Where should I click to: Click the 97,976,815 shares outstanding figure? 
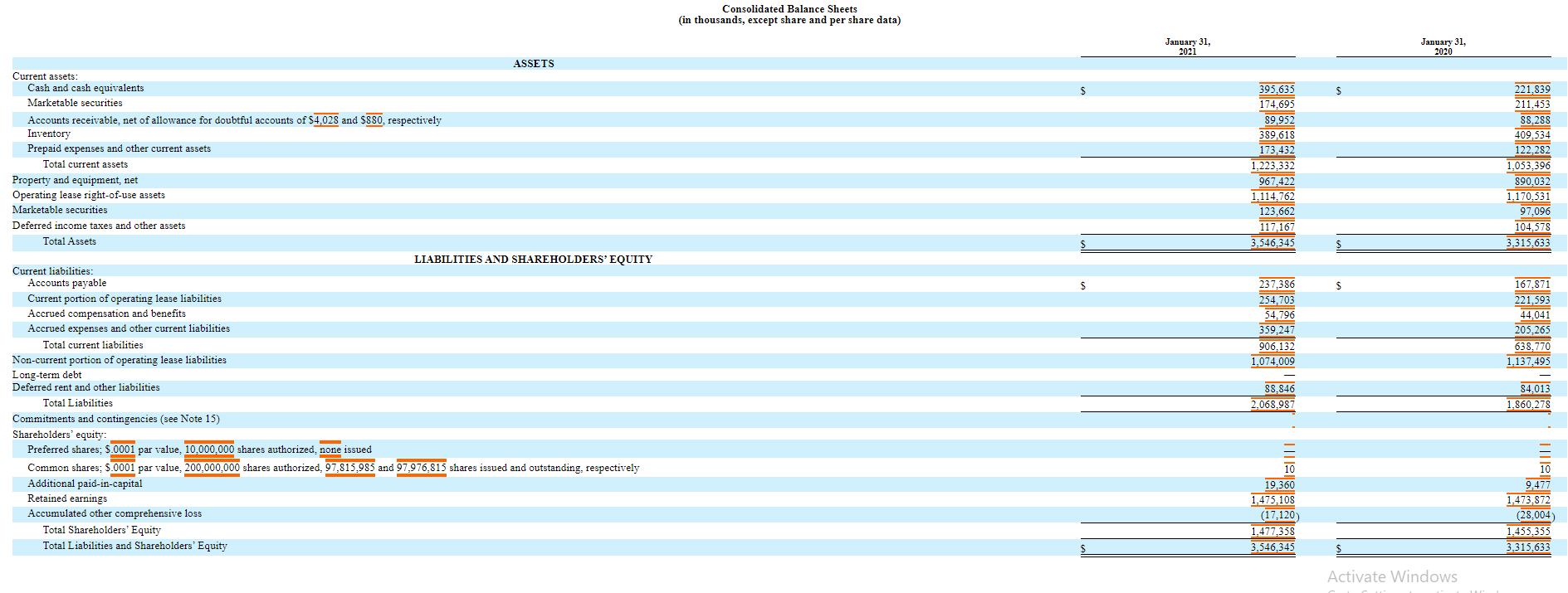click(x=421, y=468)
